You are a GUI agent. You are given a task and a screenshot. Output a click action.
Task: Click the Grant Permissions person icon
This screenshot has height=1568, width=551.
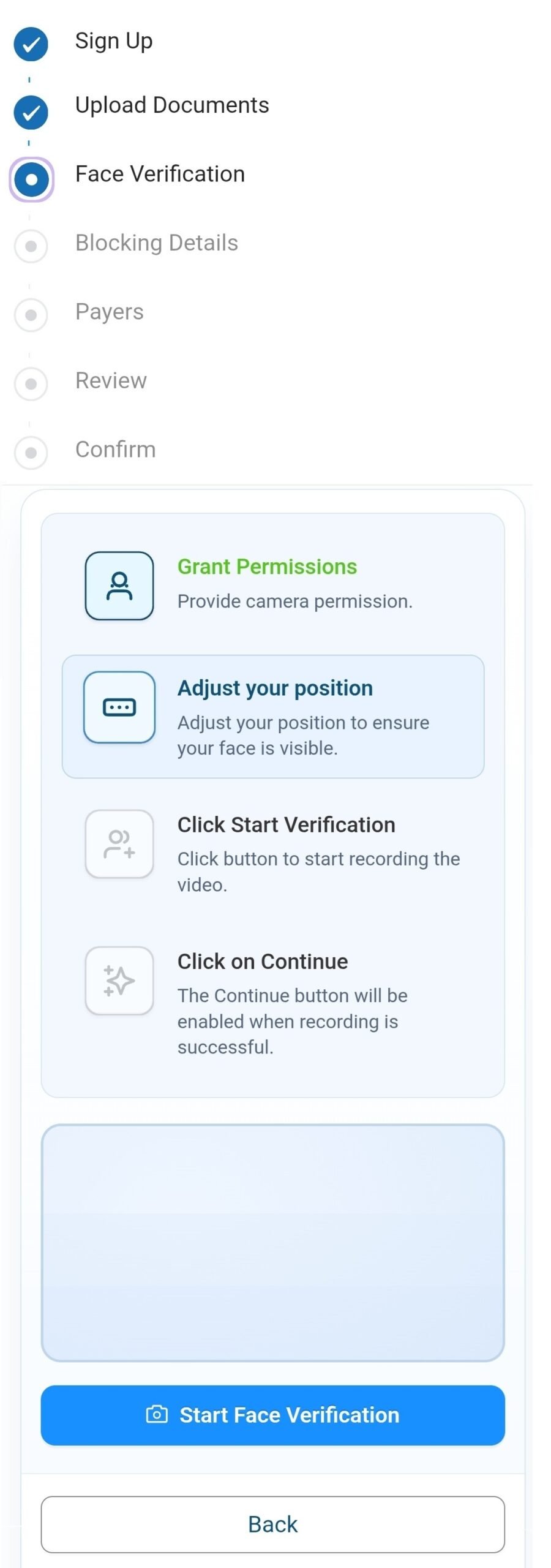(x=119, y=586)
